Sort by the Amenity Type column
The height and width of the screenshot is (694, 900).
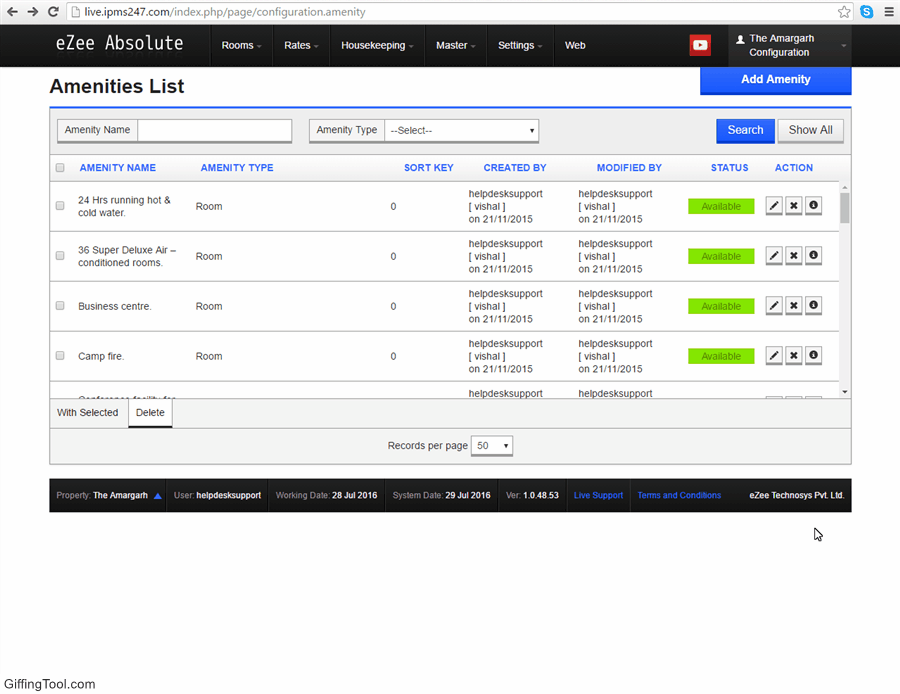[236, 168]
